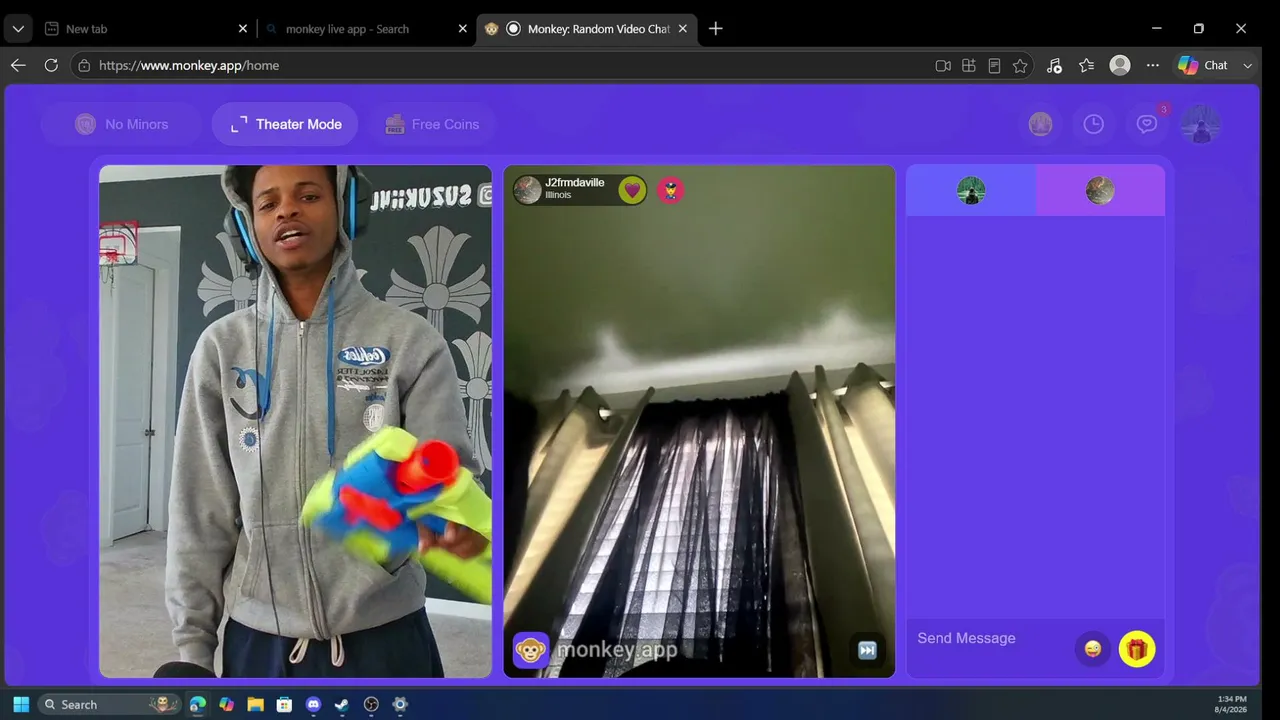
Task: Click the J2frmdaville profile picture
Action: pos(528,190)
